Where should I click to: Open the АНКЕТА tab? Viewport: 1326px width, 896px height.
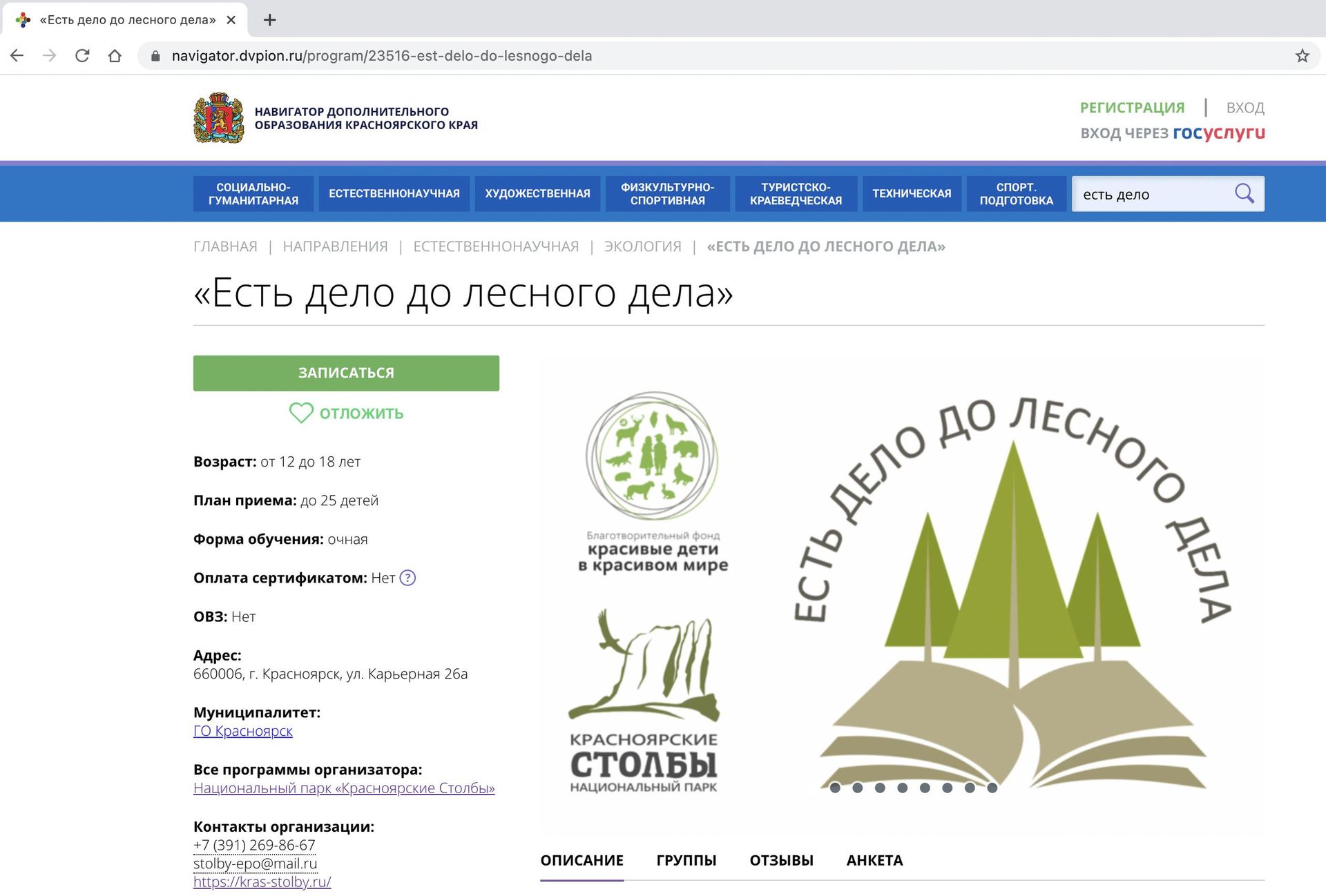pyautogui.click(x=874, y=860)
